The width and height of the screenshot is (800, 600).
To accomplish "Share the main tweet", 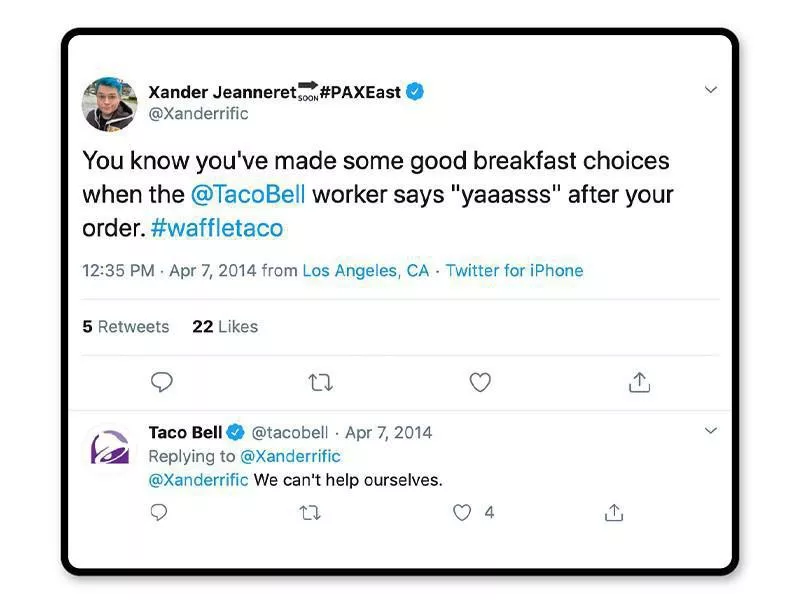I will tap(640, 382).
